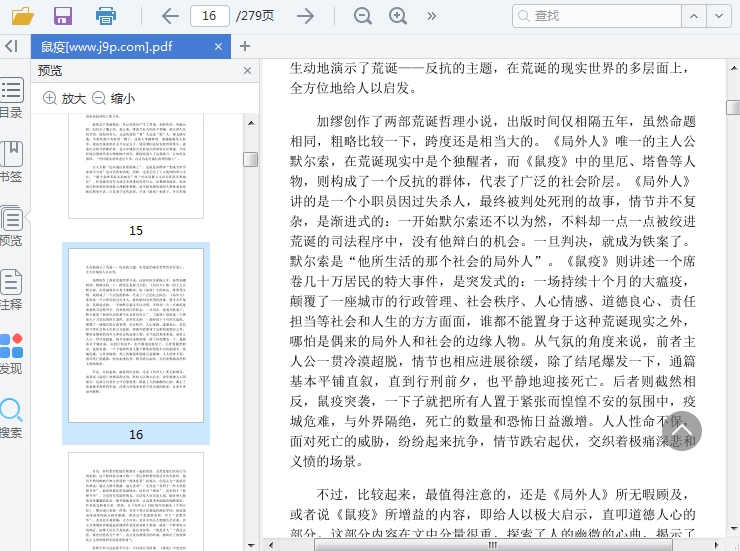Focus the 查找 search box
740x551 pixels.
point(597,16)
